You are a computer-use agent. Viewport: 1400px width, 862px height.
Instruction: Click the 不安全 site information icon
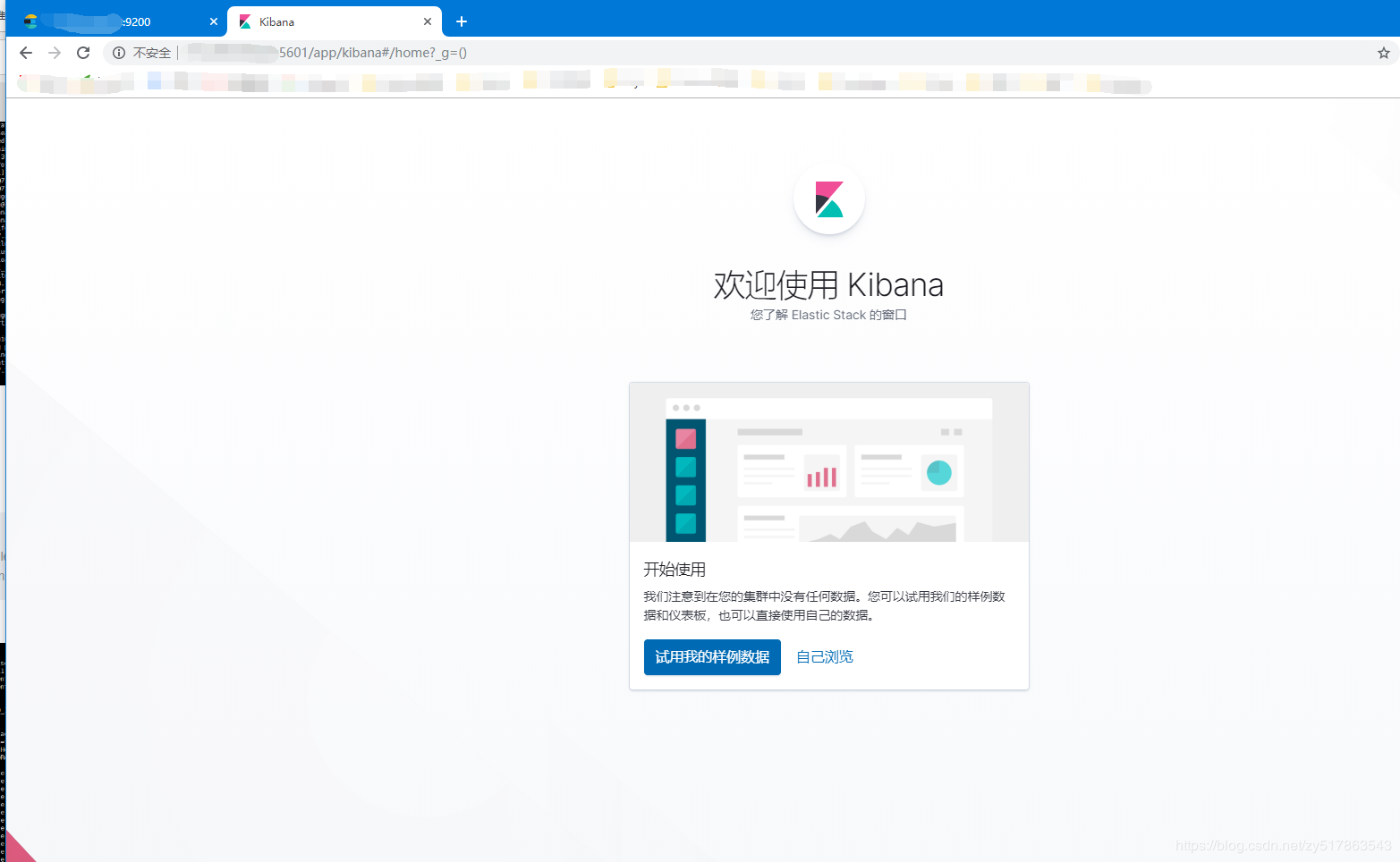click(118, 53)
